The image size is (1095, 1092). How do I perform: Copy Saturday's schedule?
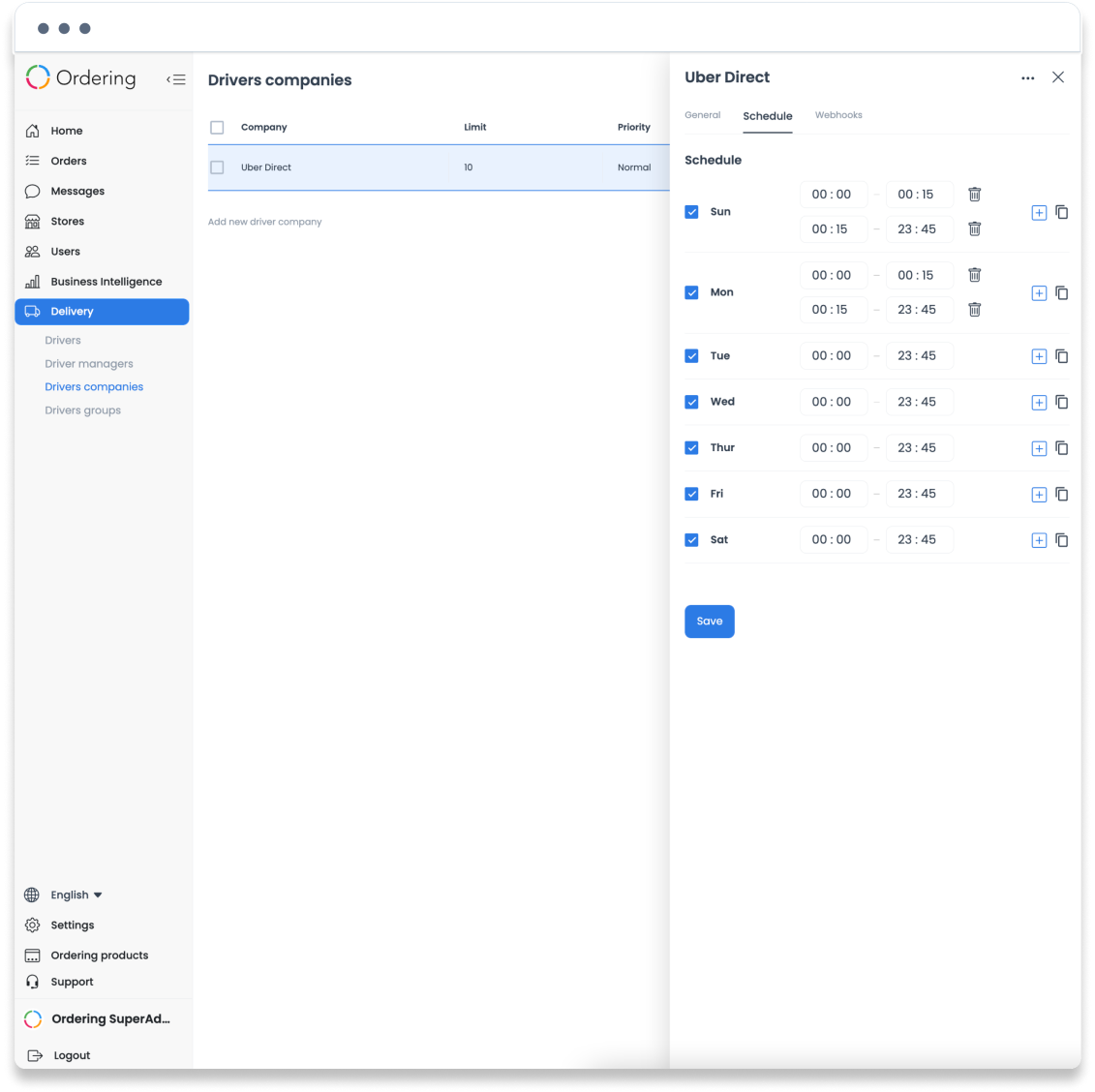pos(1061,540)
